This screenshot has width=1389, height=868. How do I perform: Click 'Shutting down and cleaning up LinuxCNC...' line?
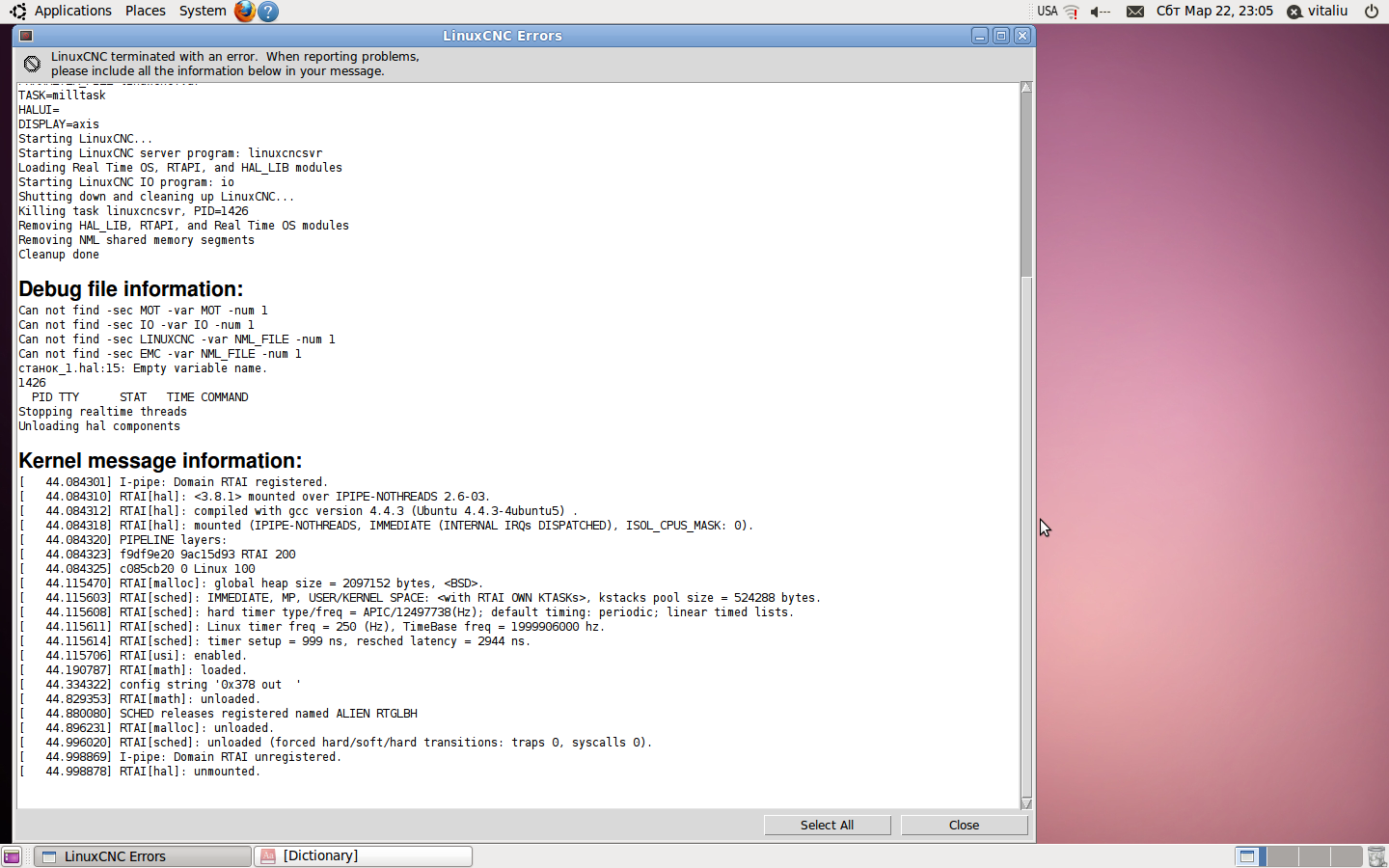tap(156, 197)
